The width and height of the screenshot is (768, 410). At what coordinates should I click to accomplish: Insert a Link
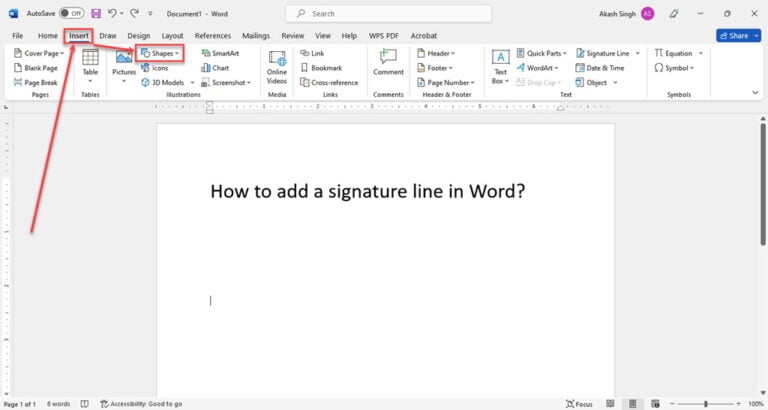312,53
